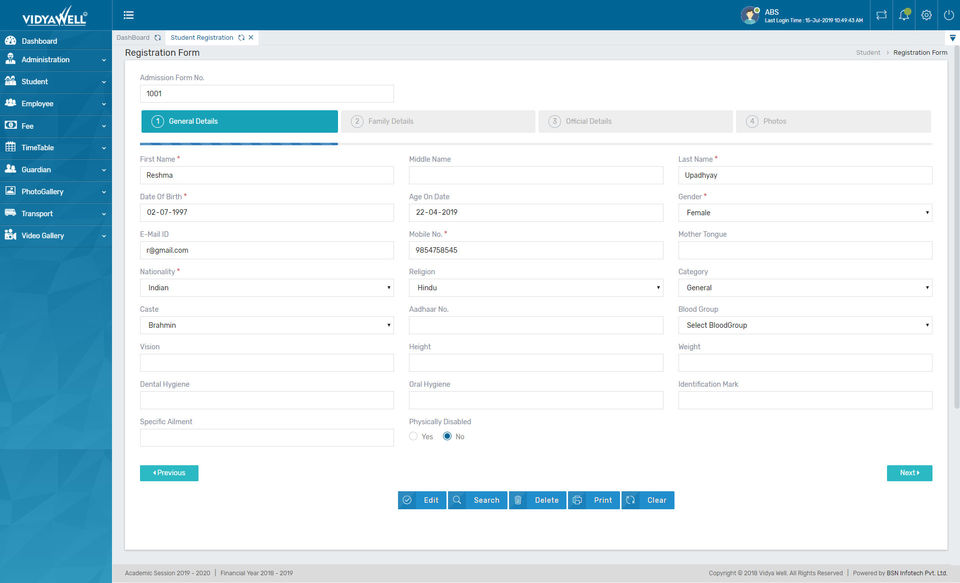
Task: Click the power logout icon
Action: pos(948,15)
